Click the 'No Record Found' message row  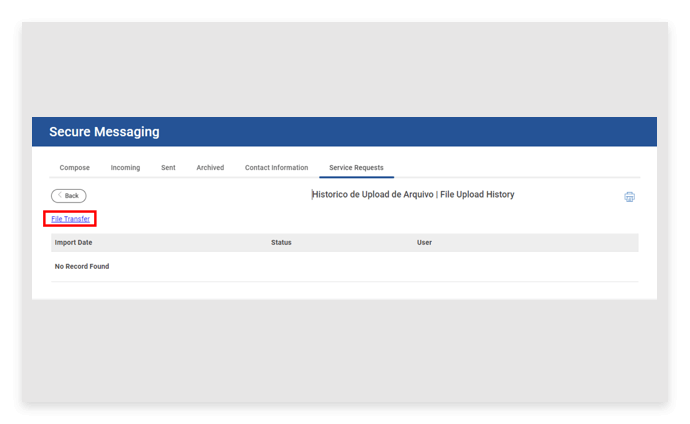tap(82, 267)
